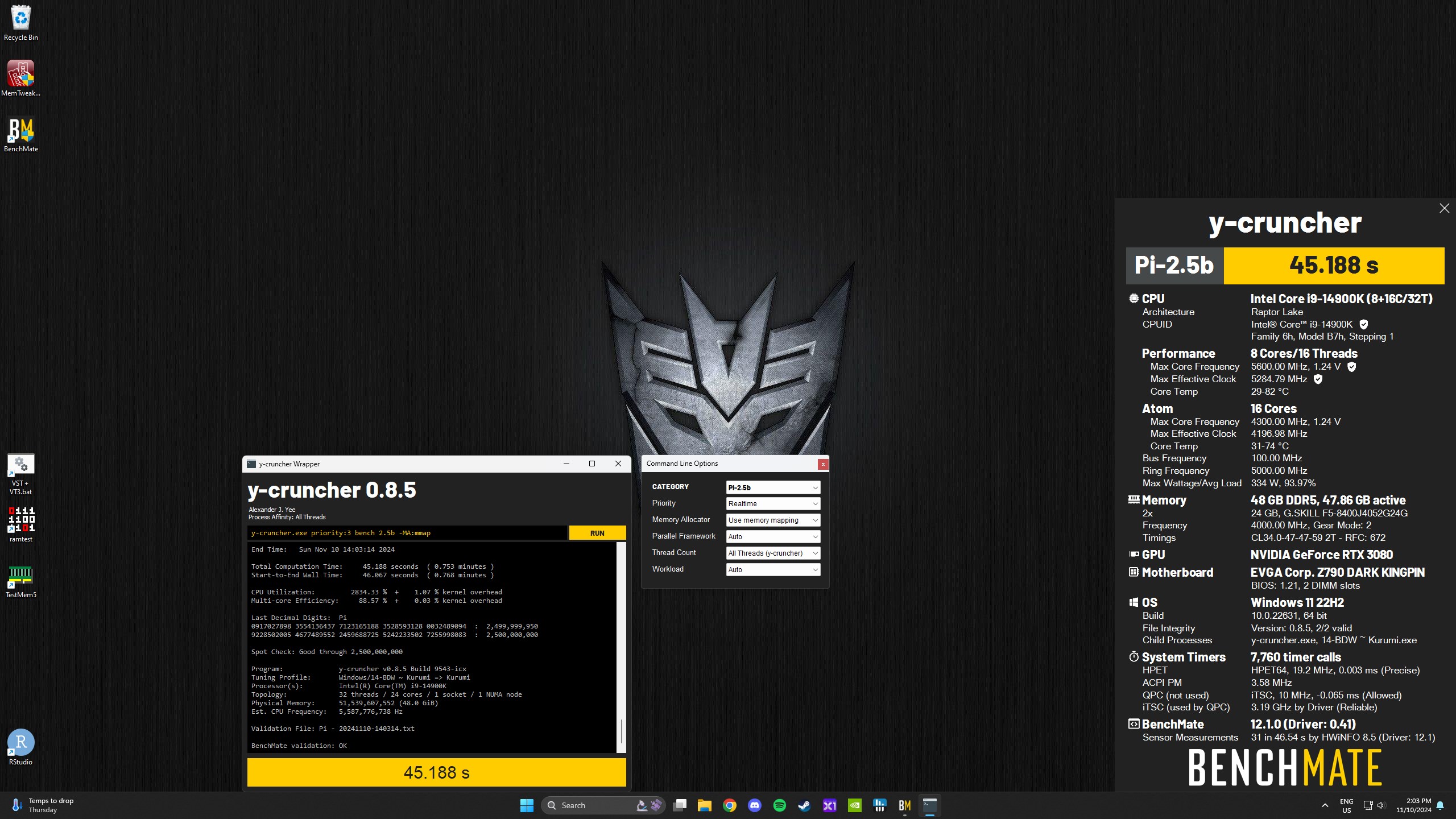Open the notification bell in the taskbar
The height and width of the screenshot is (819, 1456).
[x=1440, y=805]
